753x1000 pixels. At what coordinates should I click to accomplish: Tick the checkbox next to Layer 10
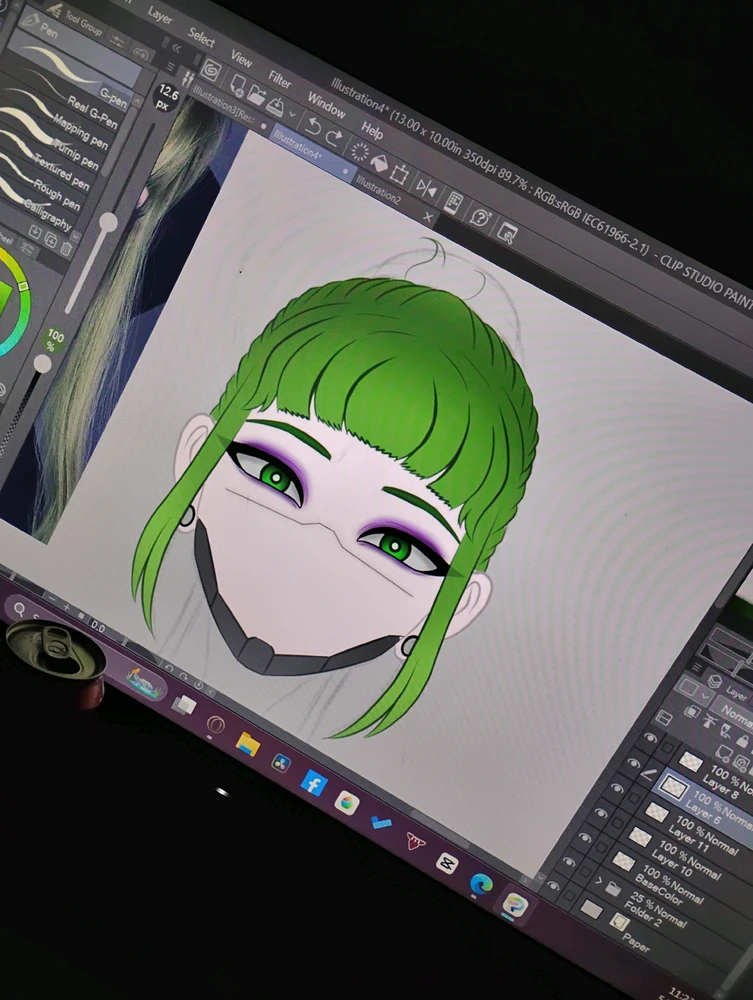617,823
